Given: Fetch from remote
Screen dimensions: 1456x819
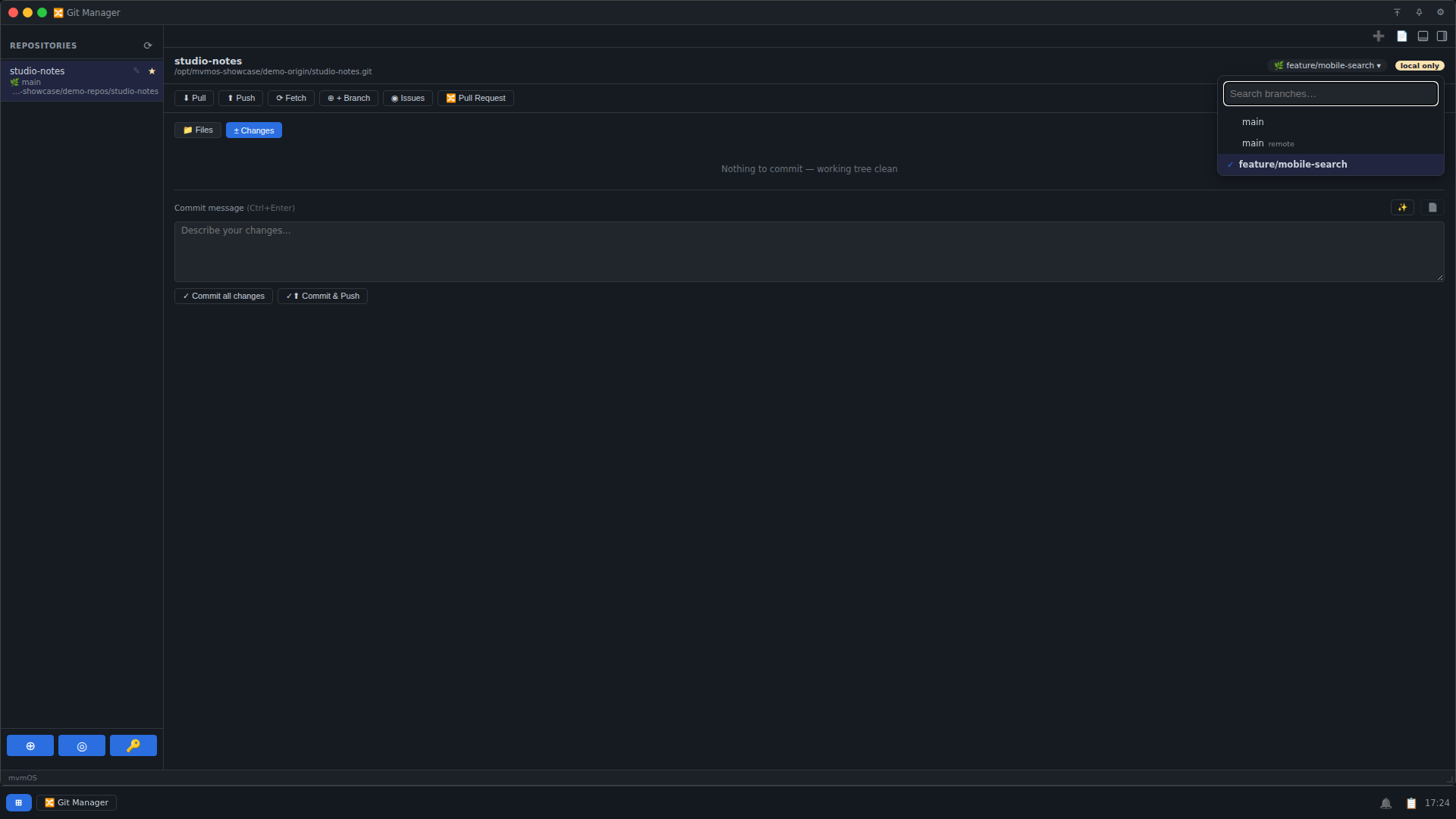Looking at the screenshot, I should [x=291, y=98].
